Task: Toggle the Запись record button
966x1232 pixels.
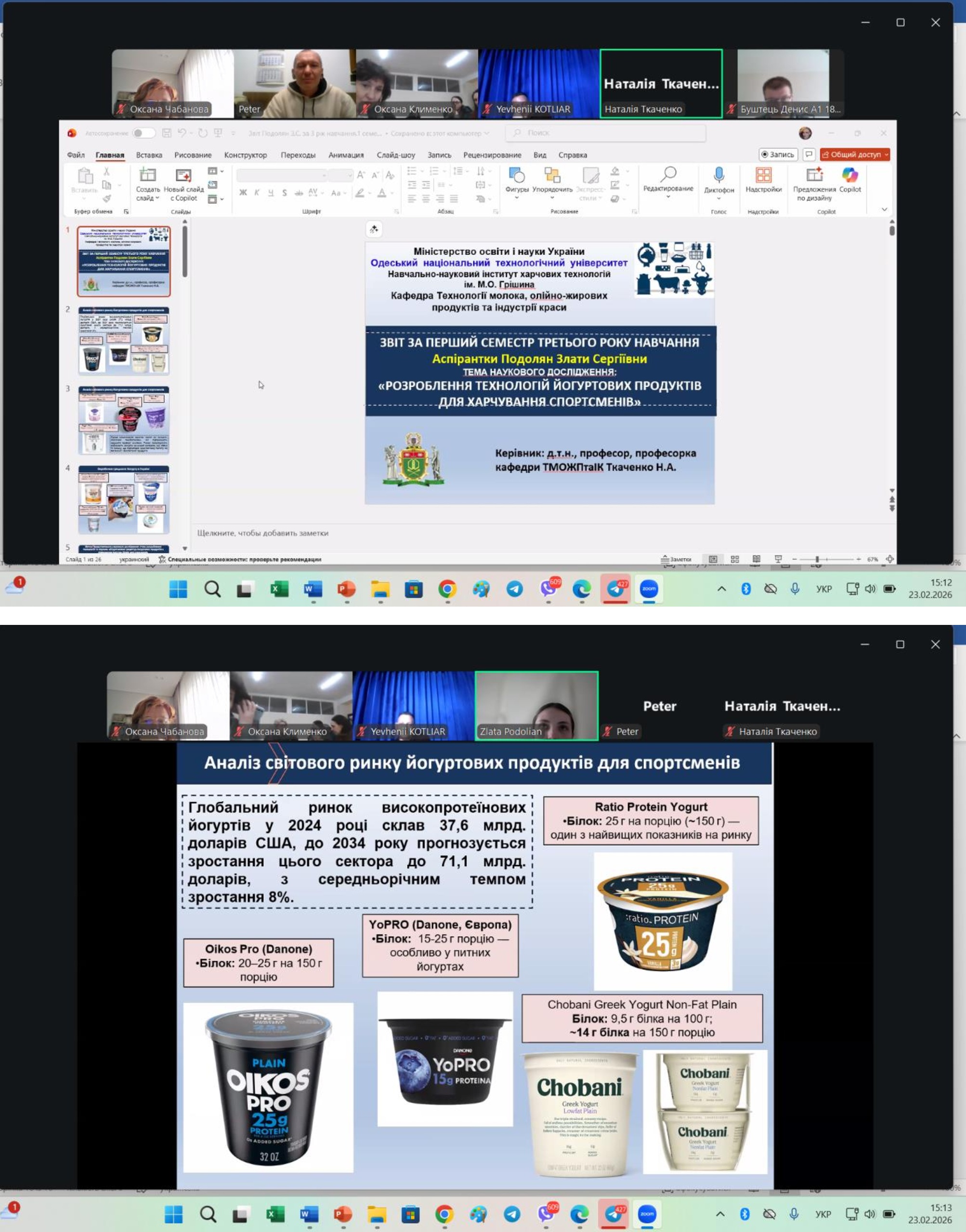Action: coord(778,155)
